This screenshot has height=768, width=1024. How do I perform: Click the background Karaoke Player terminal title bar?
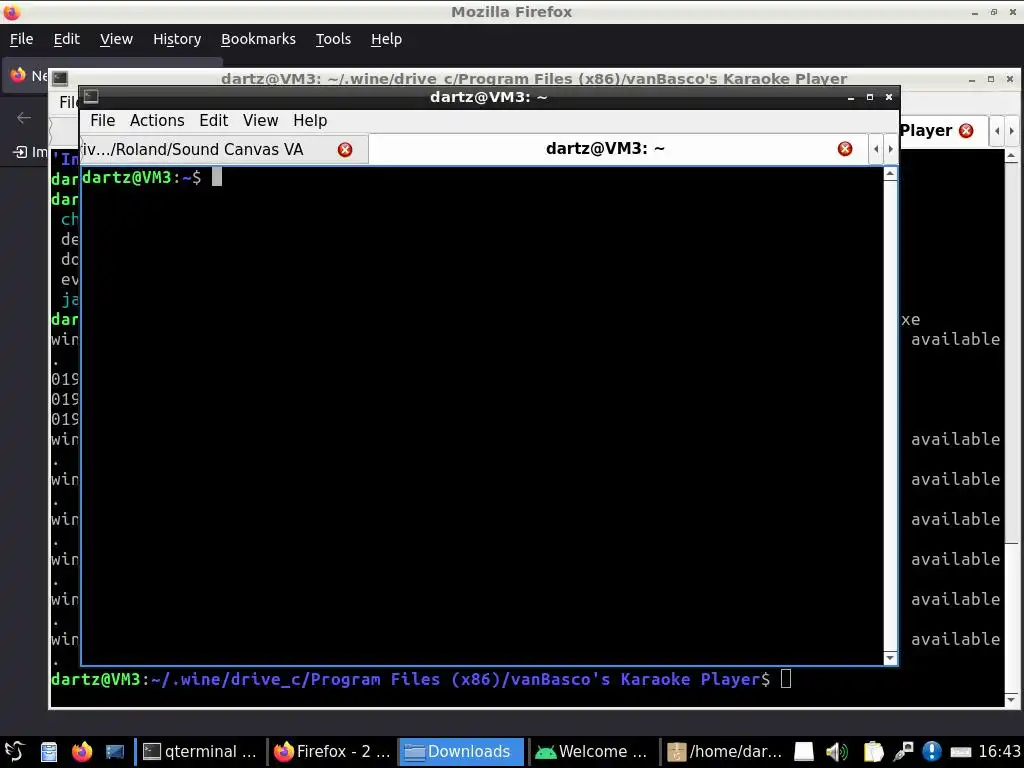534,78
